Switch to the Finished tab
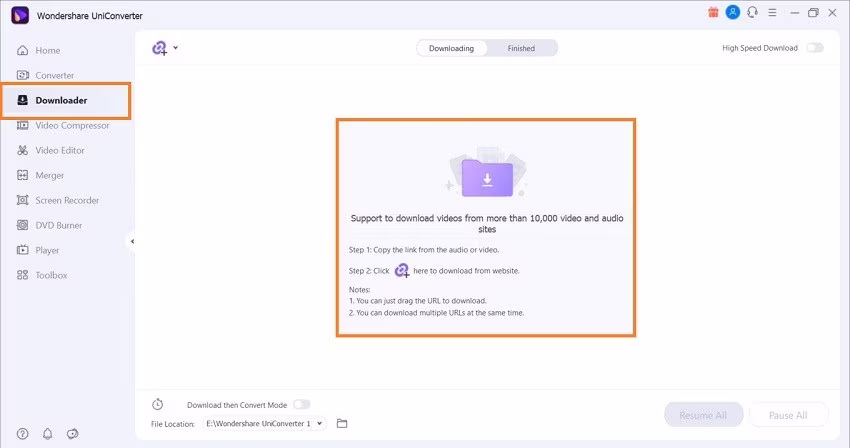Image resolution: width=850 pixels, height=448 pixels. (x=521, y=48)
